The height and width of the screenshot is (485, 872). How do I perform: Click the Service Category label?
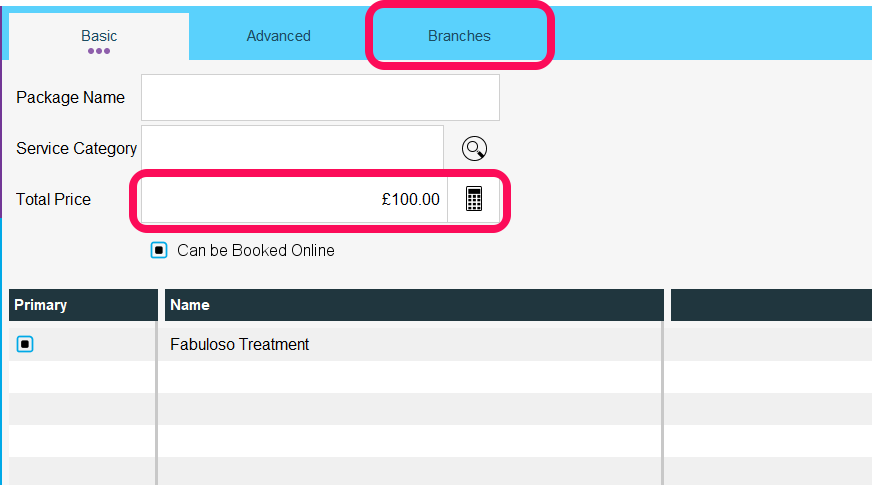(77, 149)
